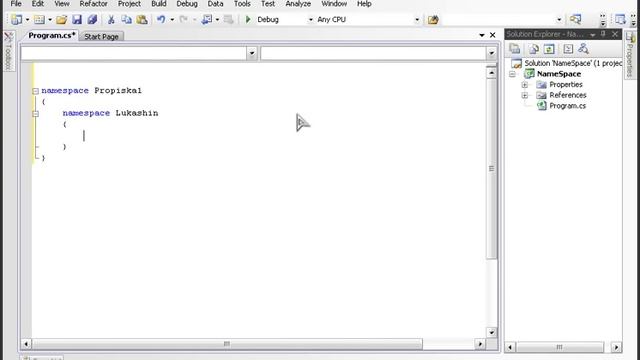Viewport: 640px width, 360px height.
Task: Select the References folder label
Action: (568, 95)
